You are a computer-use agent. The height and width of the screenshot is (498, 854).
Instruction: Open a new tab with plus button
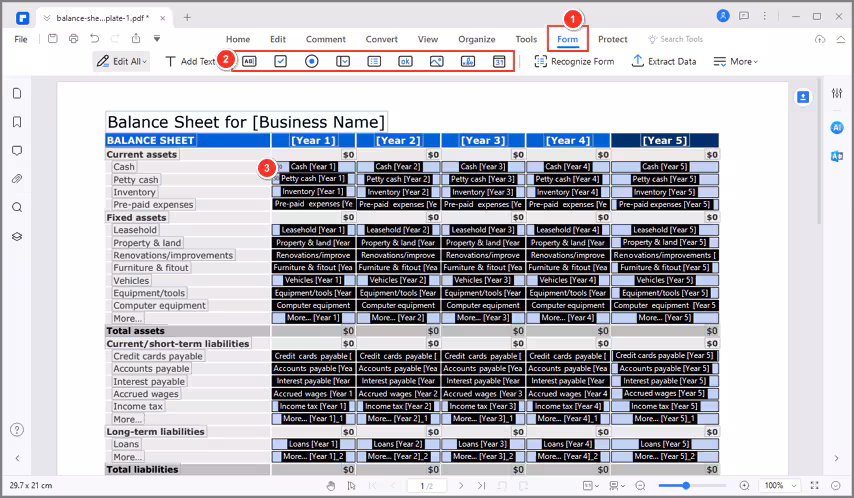[x=187, y=17]
